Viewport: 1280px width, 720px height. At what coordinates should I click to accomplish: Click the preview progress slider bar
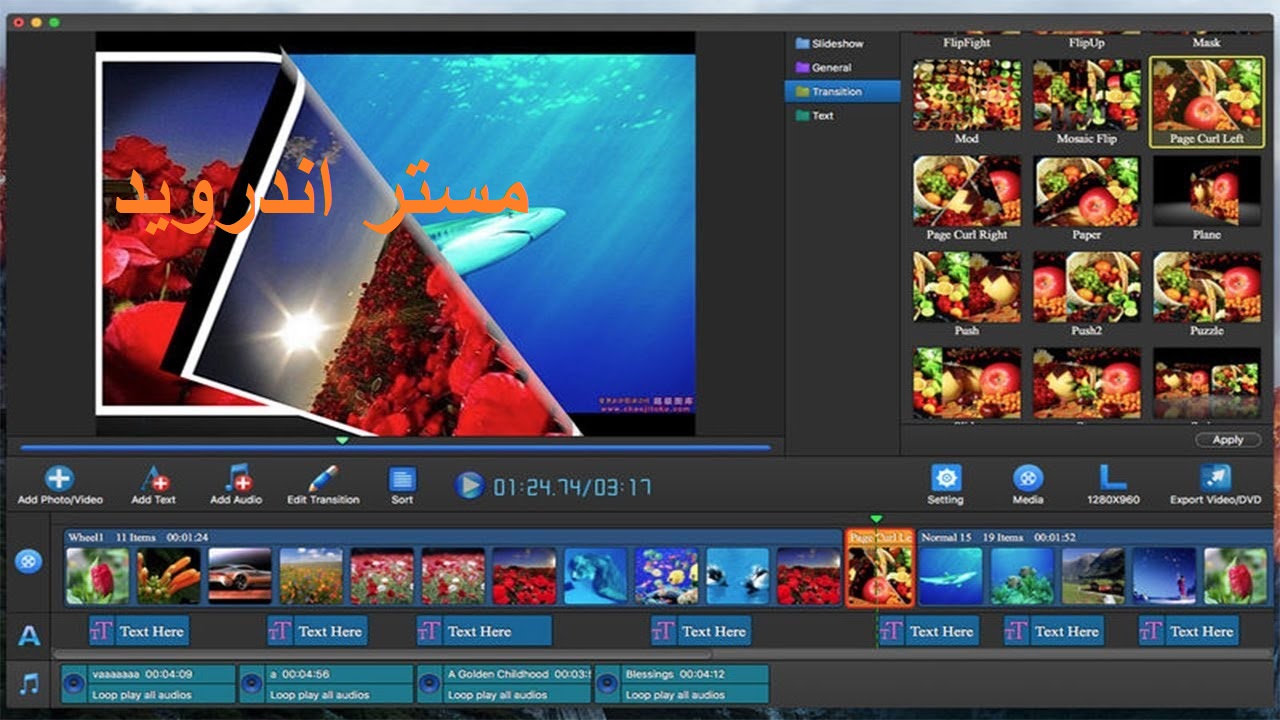pos(396,448)
